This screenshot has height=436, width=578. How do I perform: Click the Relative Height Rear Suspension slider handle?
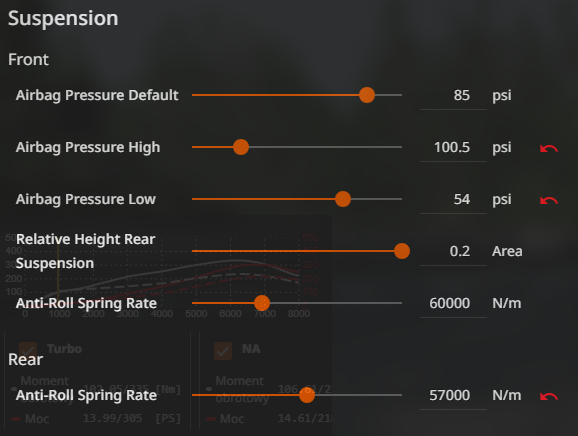pyautogui.click(x=402, y=251)
